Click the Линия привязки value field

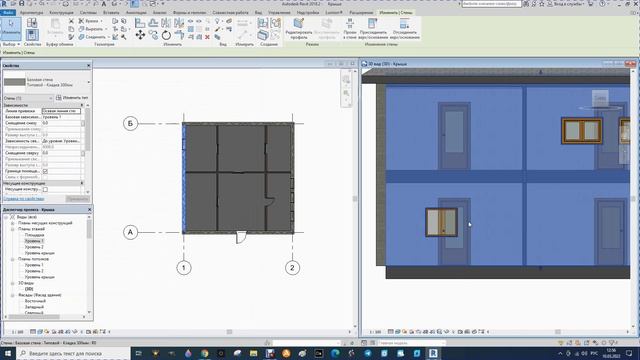pos(61,111)
